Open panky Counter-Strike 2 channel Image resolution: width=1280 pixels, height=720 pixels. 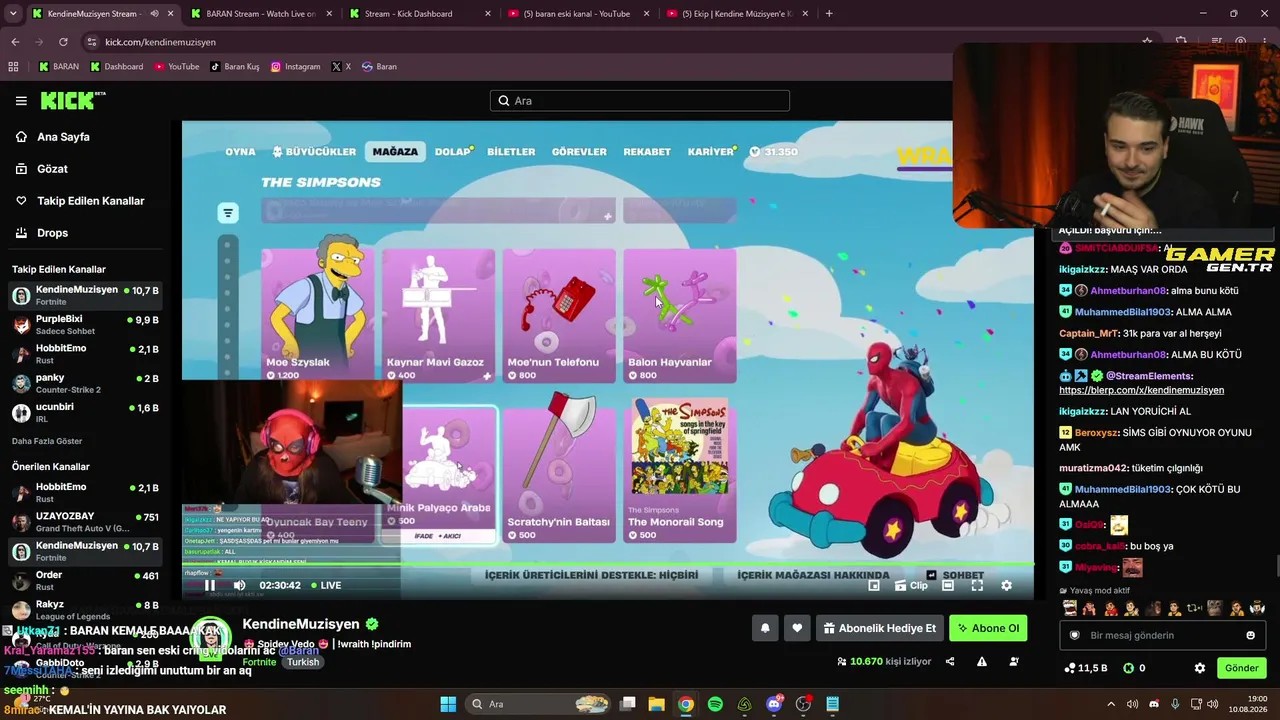click(85, 383)
